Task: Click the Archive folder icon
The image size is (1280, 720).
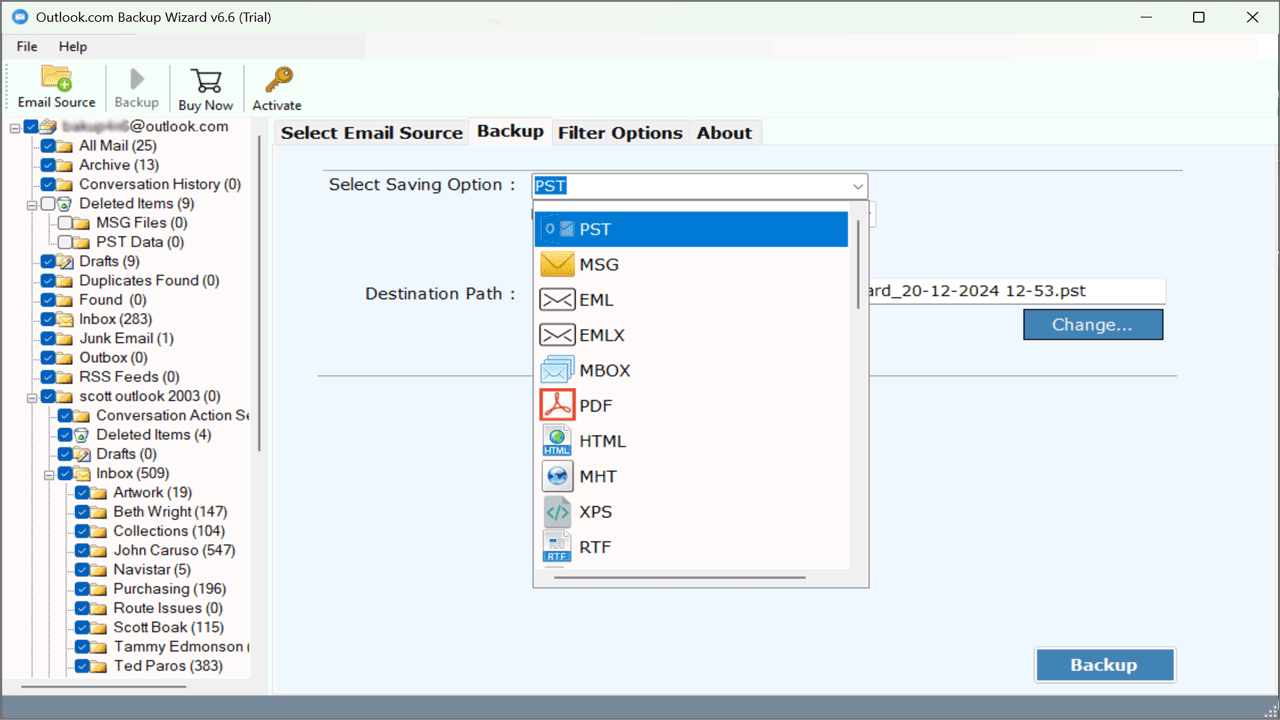Action: tap(66, 165)
